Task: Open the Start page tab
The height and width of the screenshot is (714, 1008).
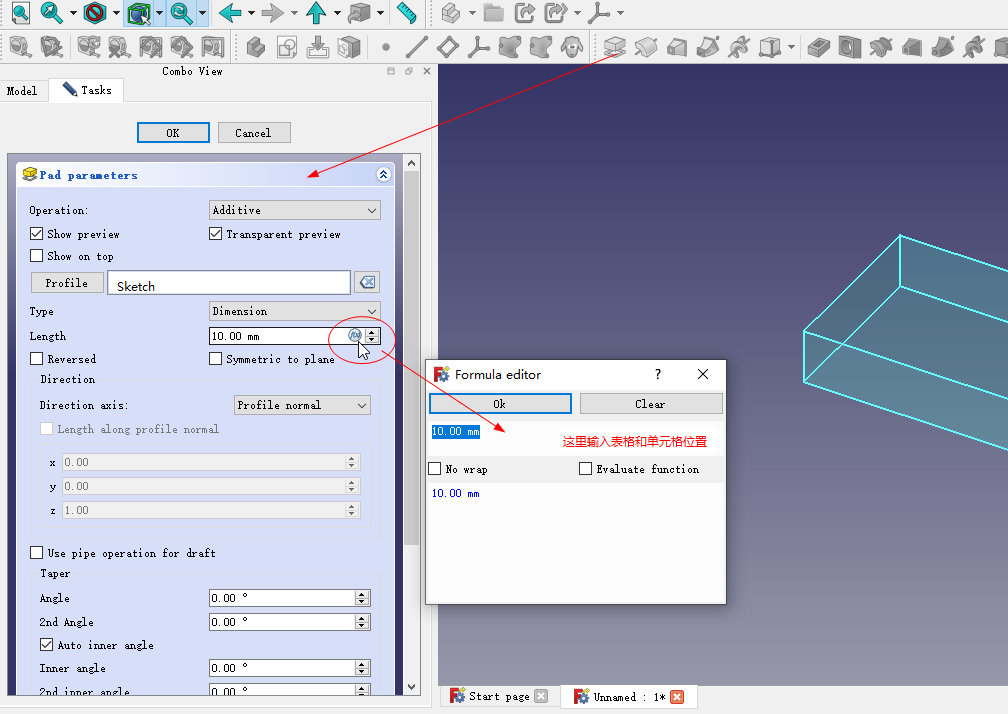Action: (499, 696)
